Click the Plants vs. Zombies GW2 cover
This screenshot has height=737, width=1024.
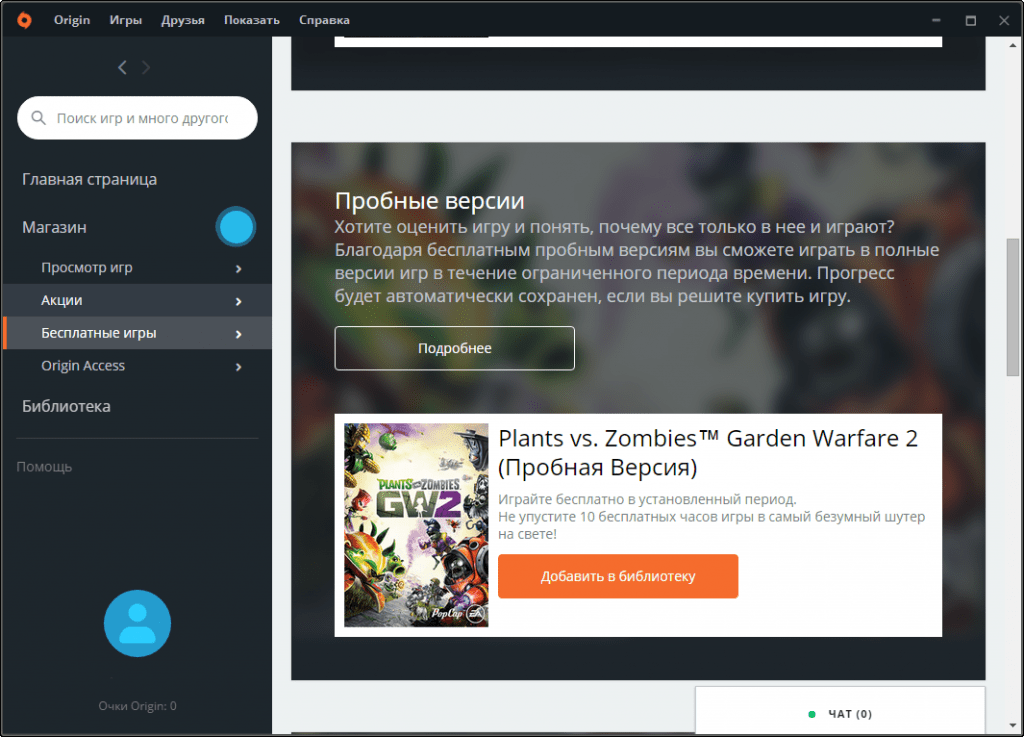tap(416, 525)
